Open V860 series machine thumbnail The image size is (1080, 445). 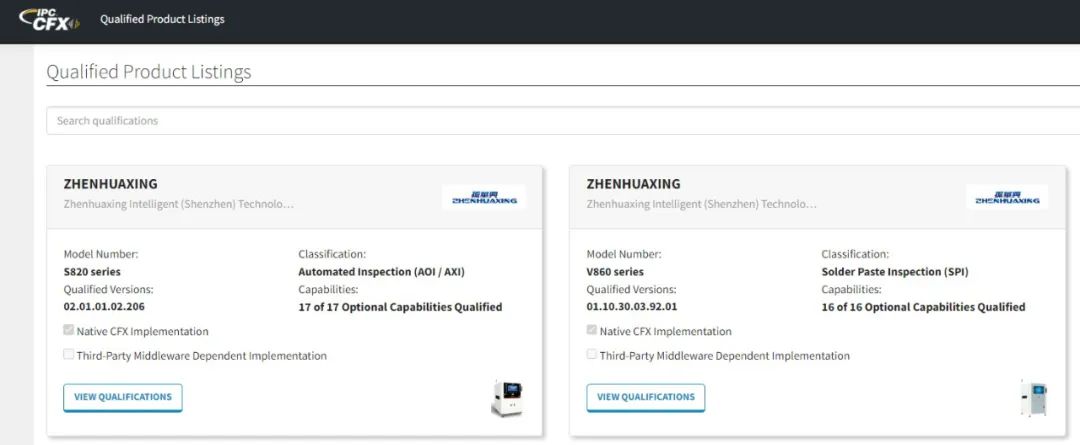pyautogui.click(x=1033, y=398)
